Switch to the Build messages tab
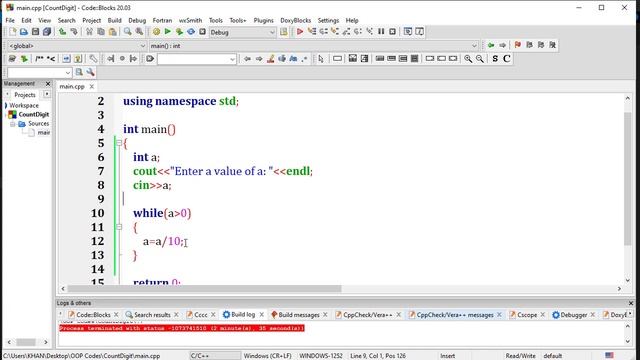Screen dimensions: 640x360 point(299,315)
